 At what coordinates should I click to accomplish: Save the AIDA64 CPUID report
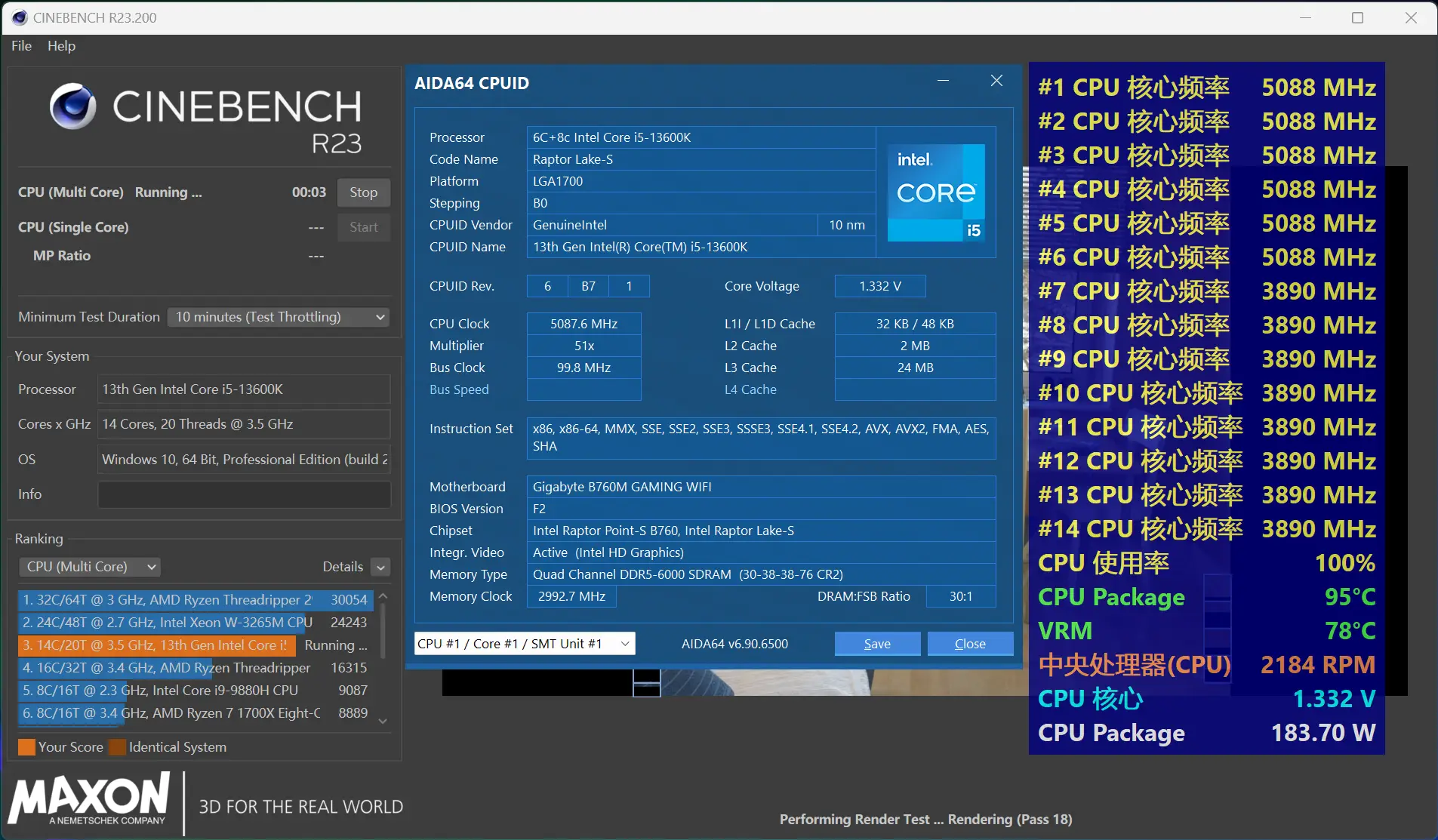[877, 644]
